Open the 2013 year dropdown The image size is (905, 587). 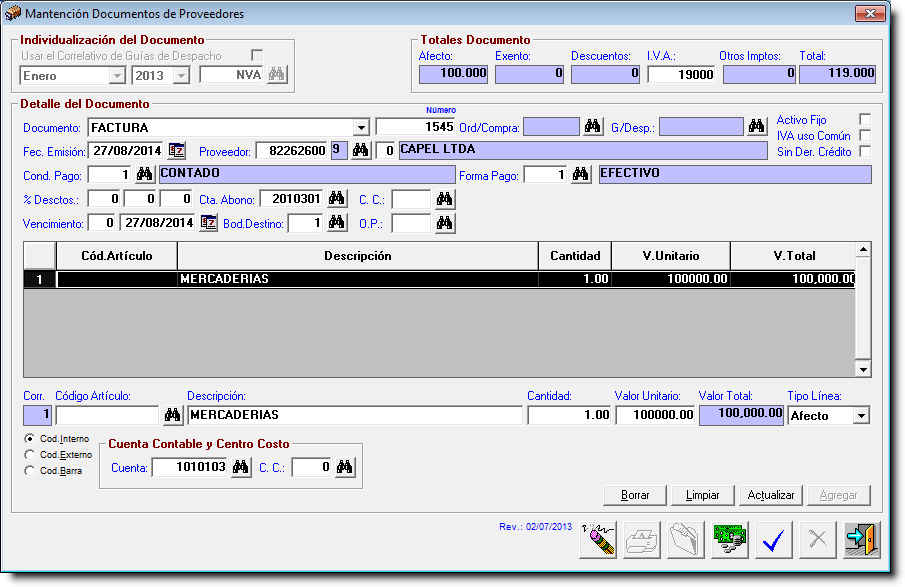click(181, 76)
